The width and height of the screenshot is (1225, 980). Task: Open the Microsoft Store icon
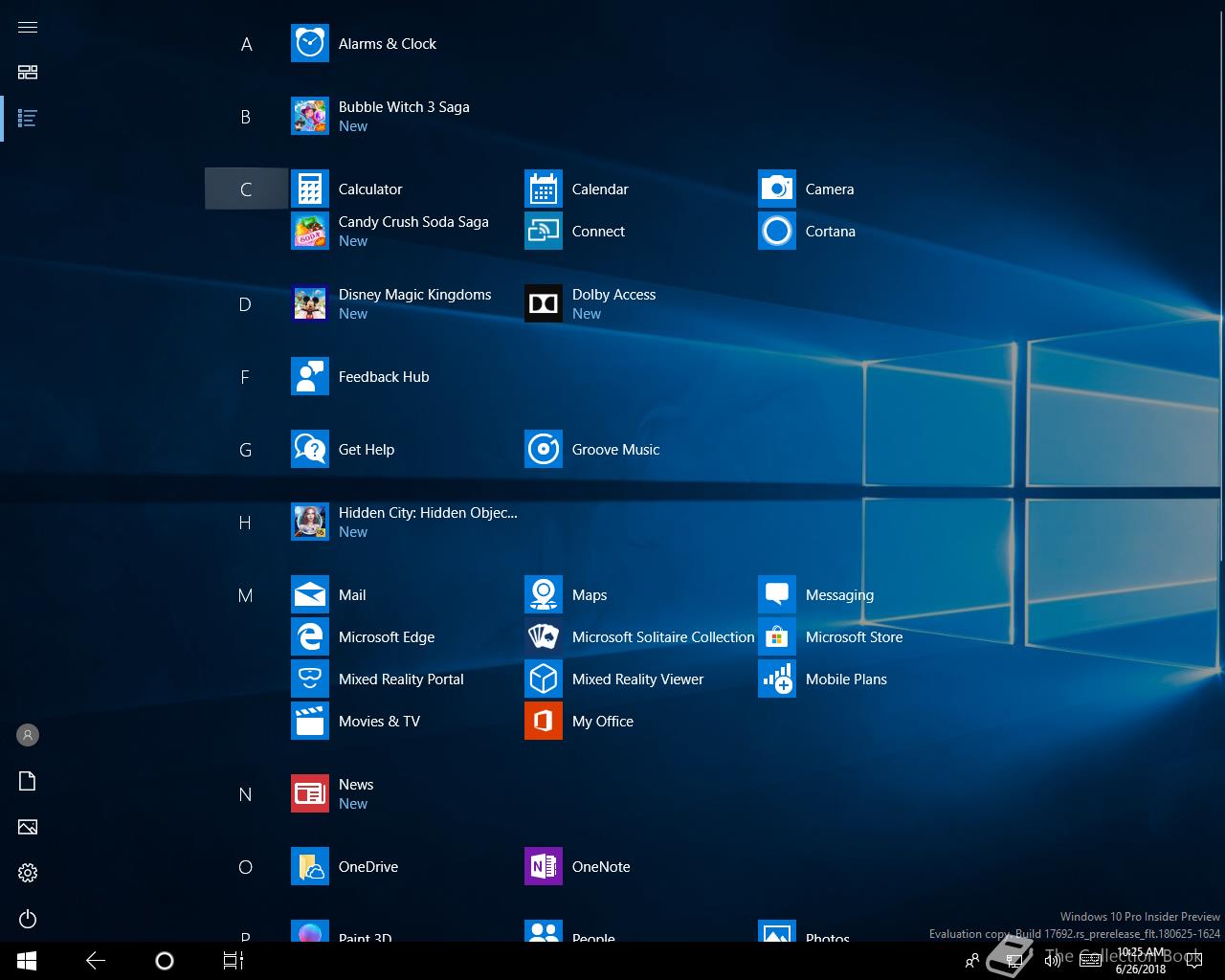click(x=777, y=637)
